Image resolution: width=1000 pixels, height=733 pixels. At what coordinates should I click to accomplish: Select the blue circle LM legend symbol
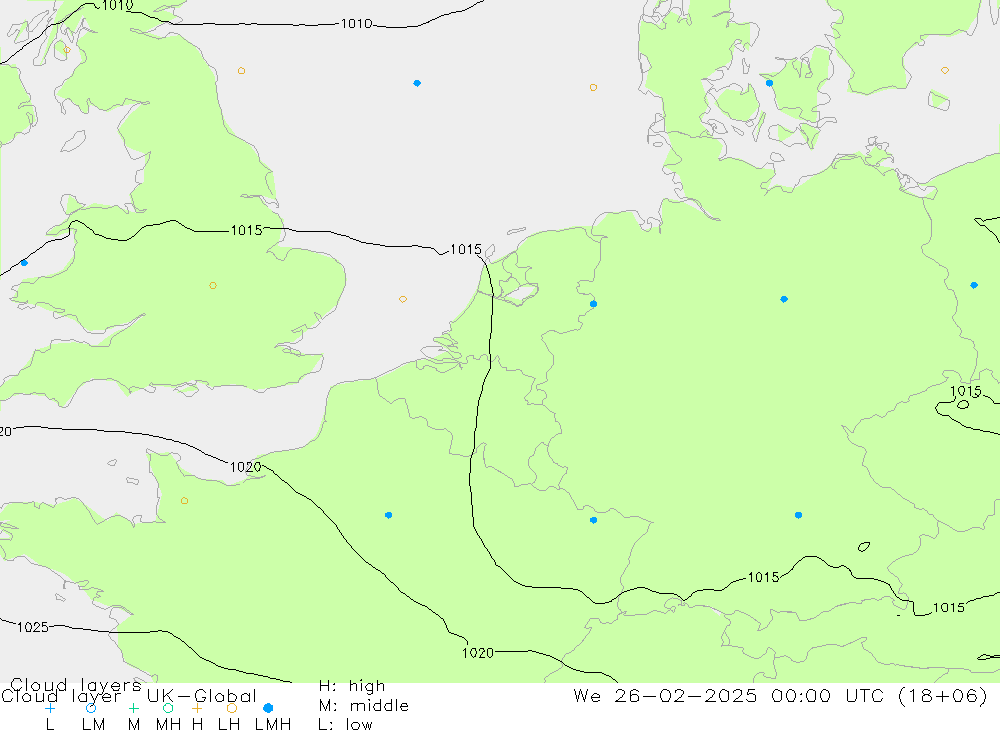91,708
